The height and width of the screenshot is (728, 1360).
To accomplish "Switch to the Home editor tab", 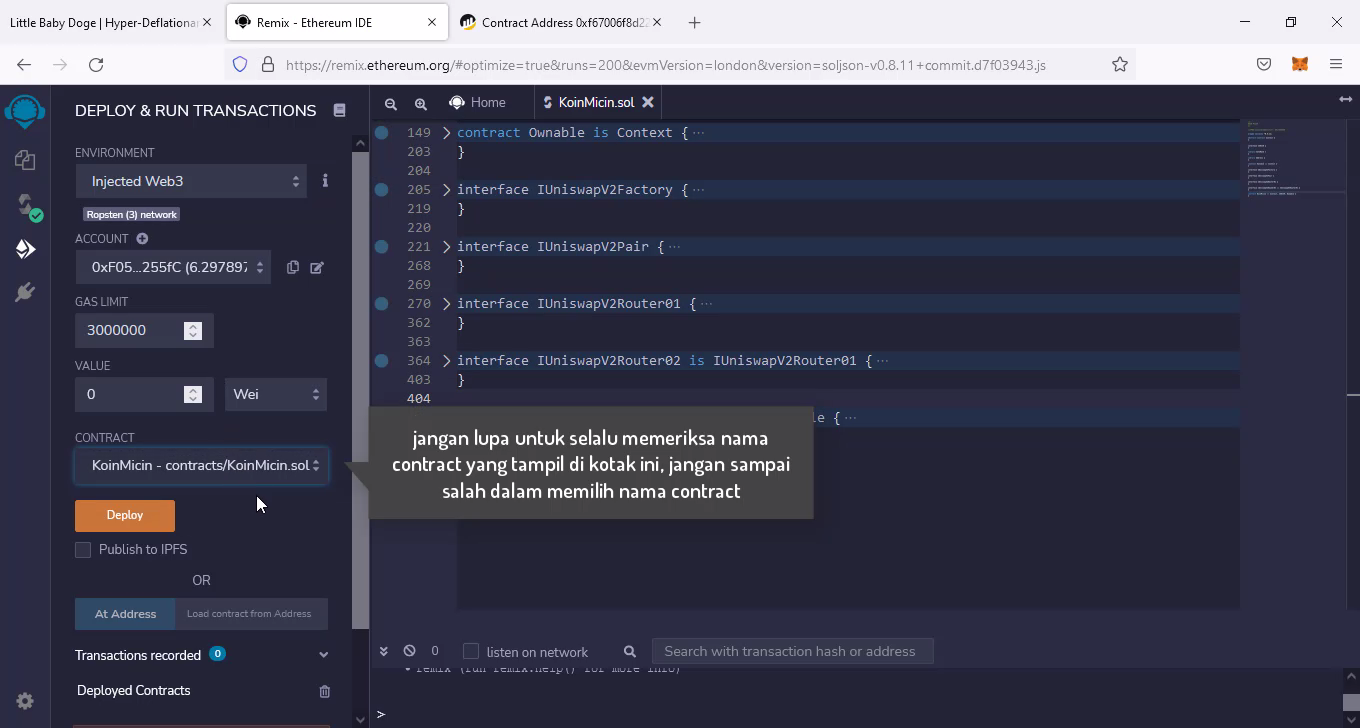I will [x=477, y=102].
